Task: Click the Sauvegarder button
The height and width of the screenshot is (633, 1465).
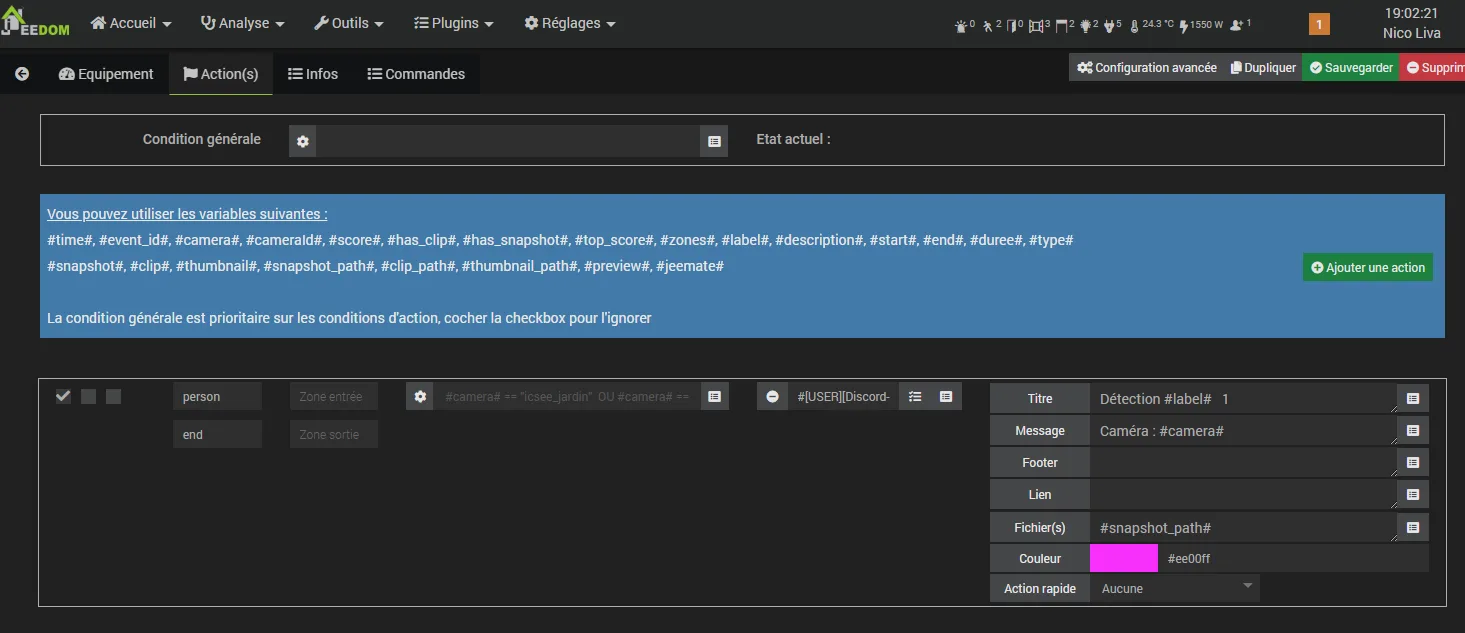Action: click(x=1351, y=68)
